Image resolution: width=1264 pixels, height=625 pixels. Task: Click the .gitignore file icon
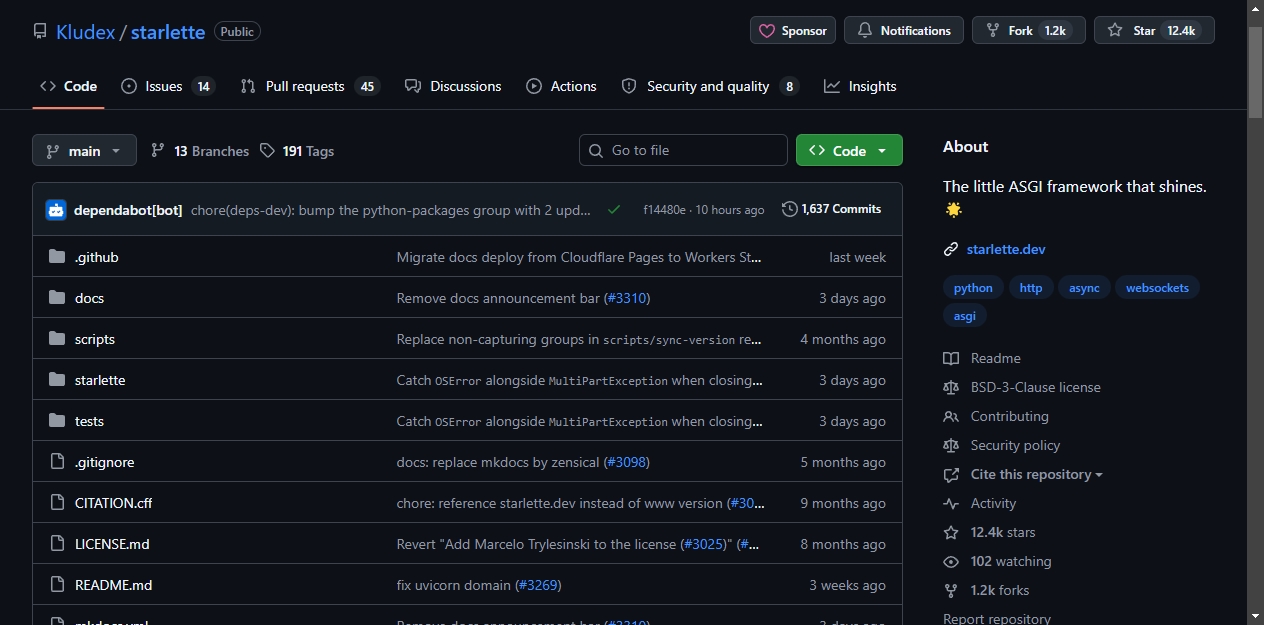click(57, 462)
